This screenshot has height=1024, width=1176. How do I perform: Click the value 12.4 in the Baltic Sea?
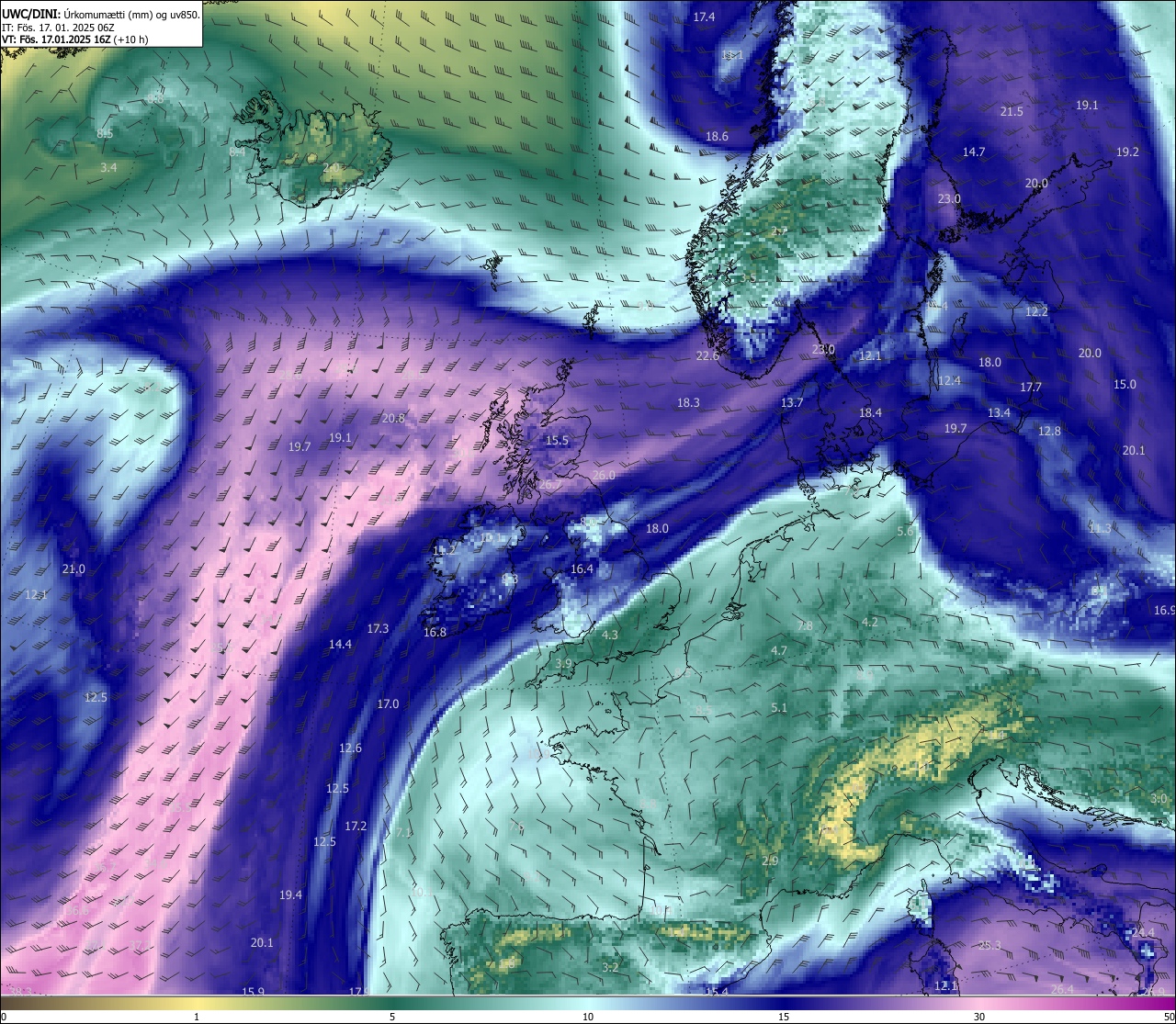point(949,380)
